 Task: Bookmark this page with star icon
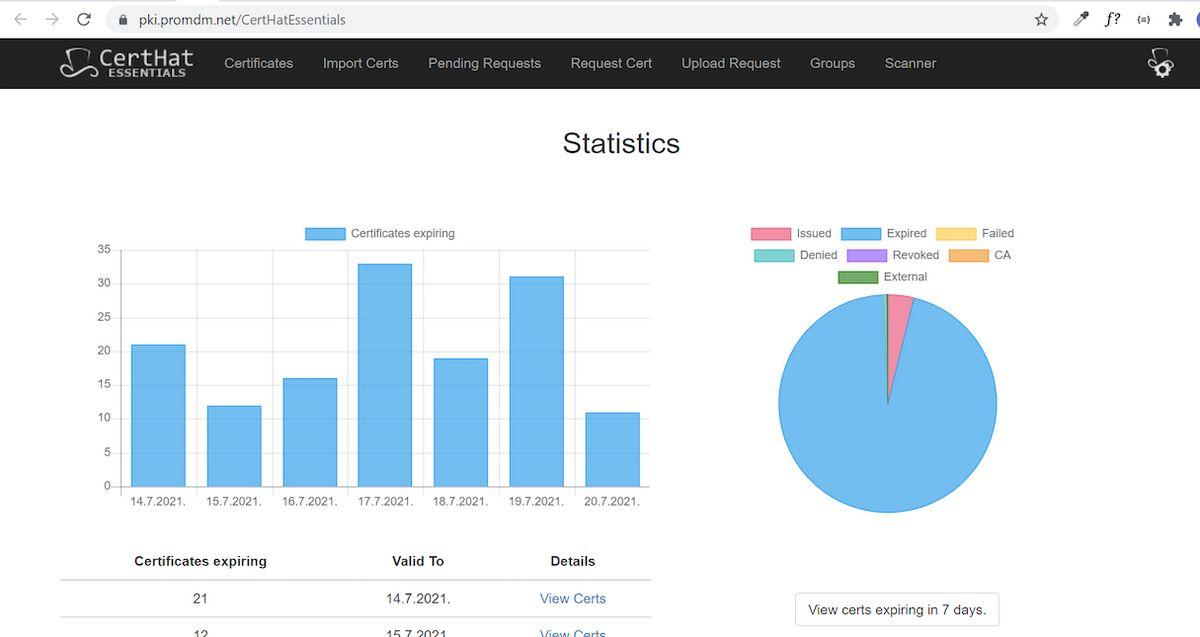(x=1041, y=19)
